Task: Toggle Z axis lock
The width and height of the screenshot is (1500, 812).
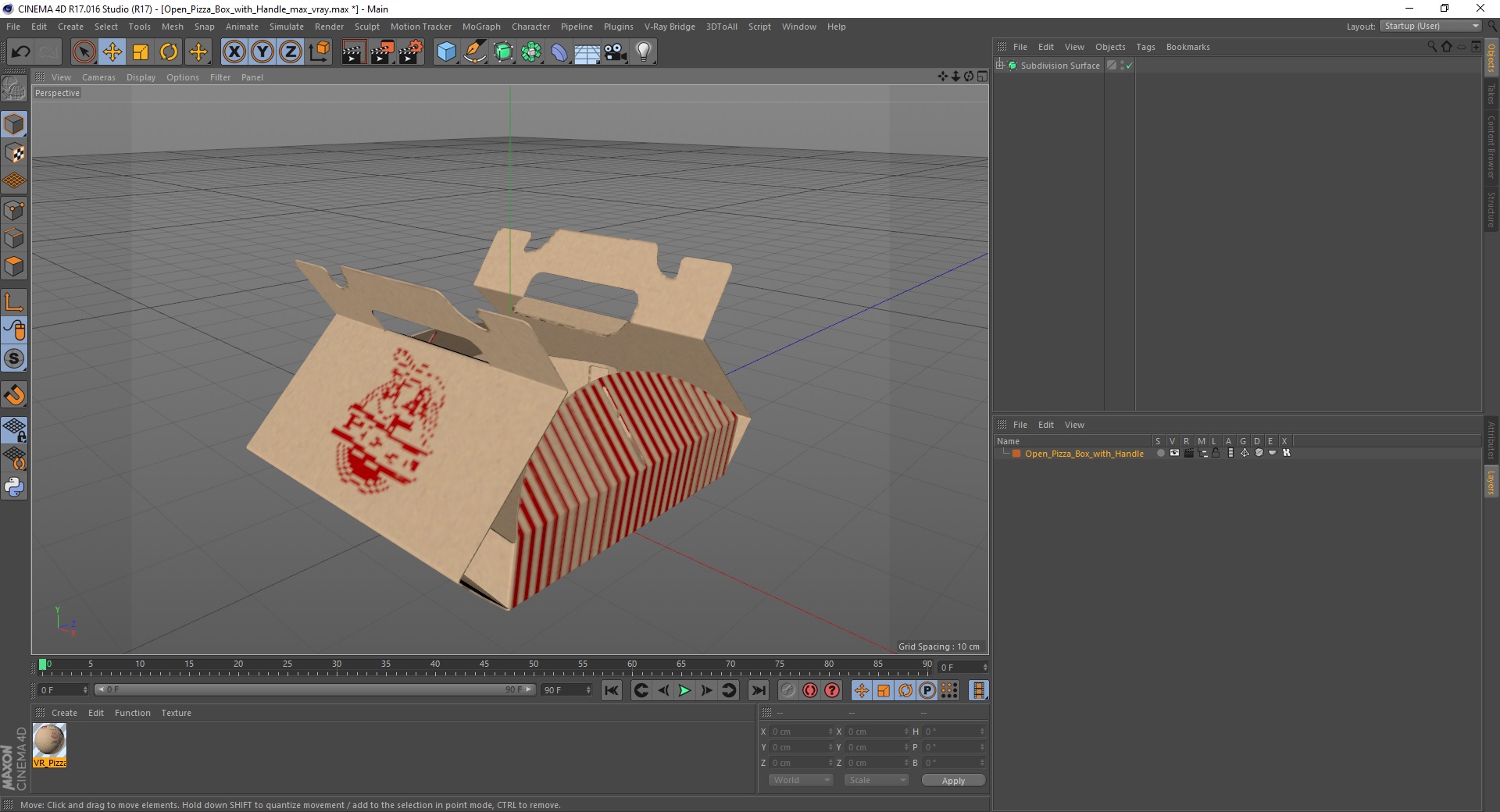Action: point(291,52)
